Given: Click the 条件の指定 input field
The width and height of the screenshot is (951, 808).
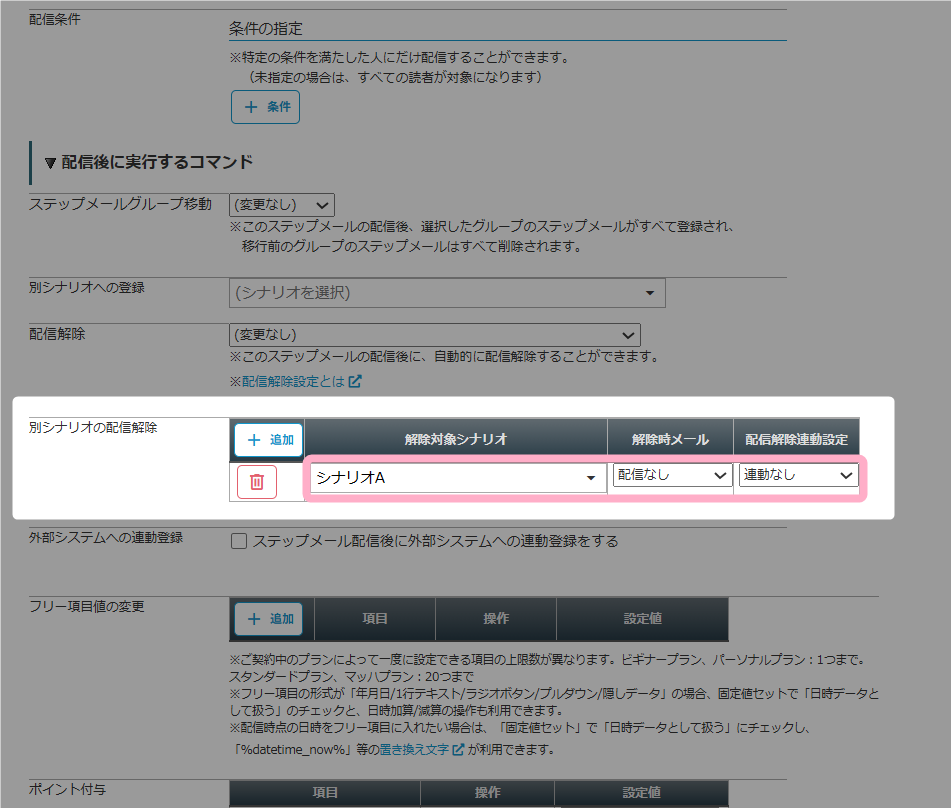Looking at the screenshot, I should [507, 28].
